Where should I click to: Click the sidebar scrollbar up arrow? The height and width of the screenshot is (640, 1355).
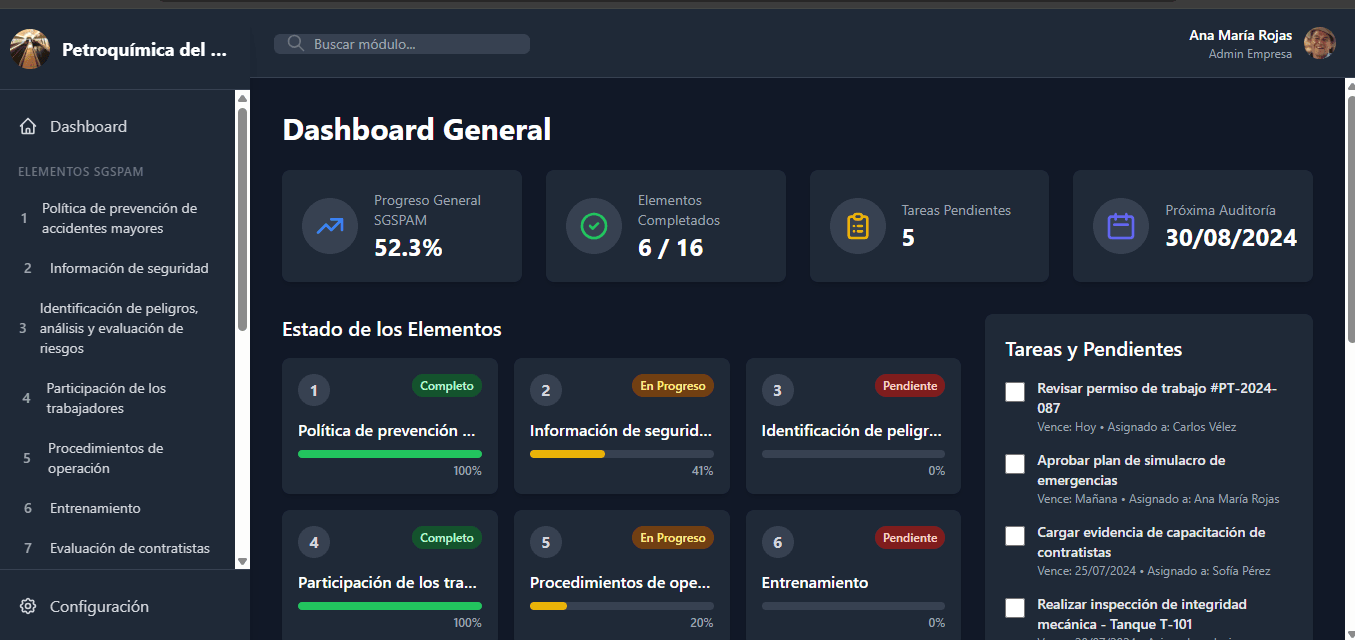pos(242,98)
